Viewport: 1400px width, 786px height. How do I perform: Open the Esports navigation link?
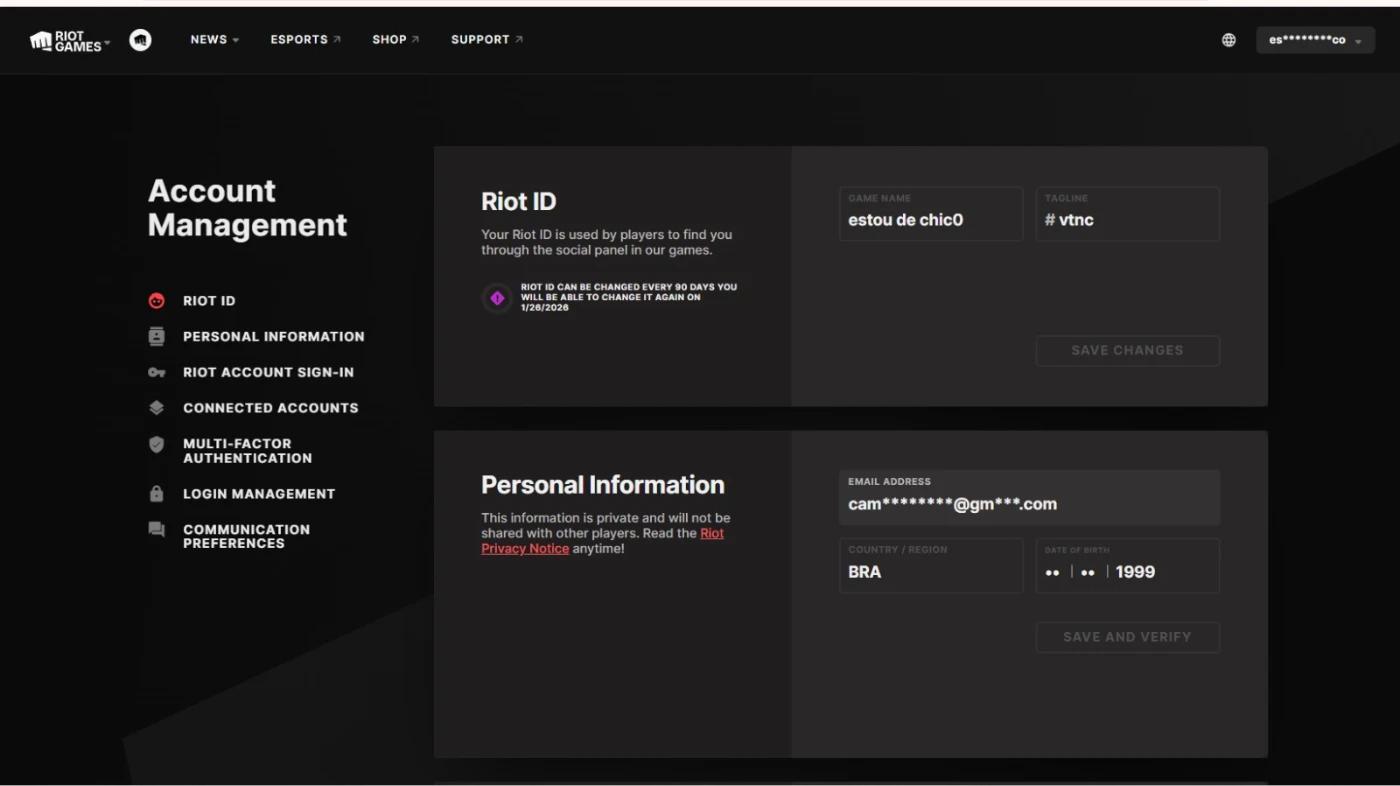[x=305, y=40]
